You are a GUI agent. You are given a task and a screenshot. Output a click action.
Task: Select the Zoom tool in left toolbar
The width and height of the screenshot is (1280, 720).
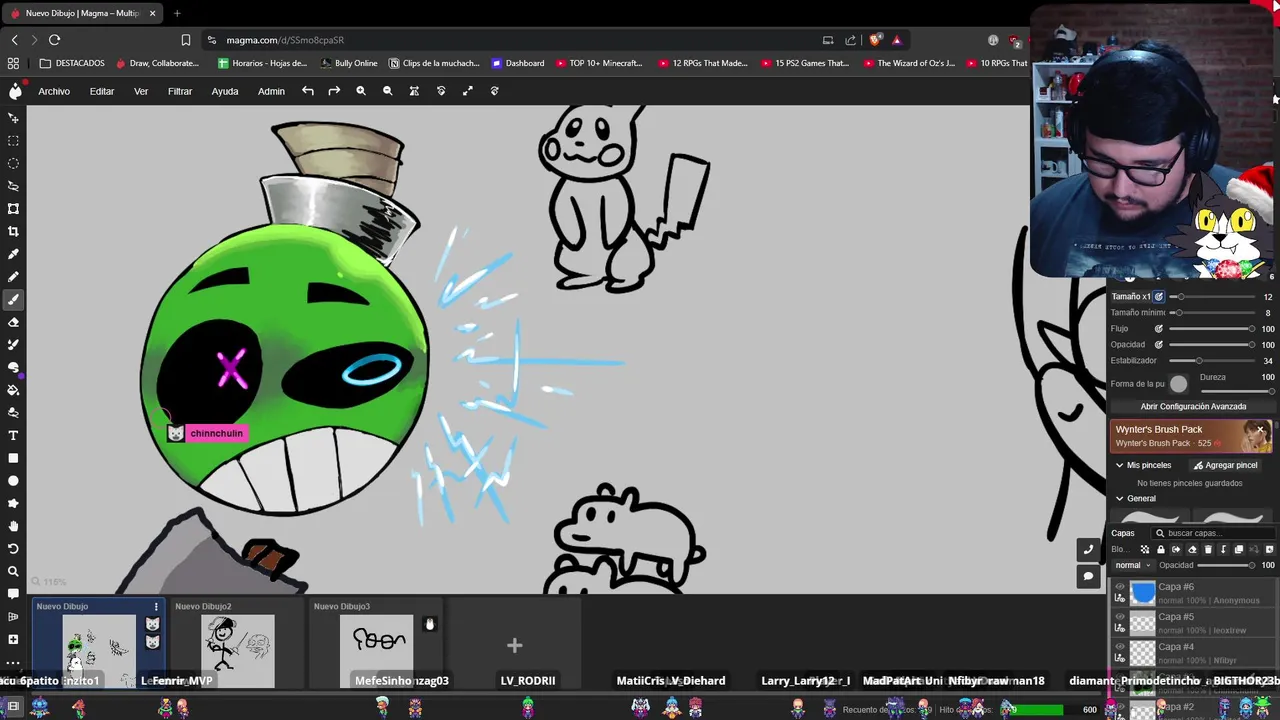tap(13, 571)
